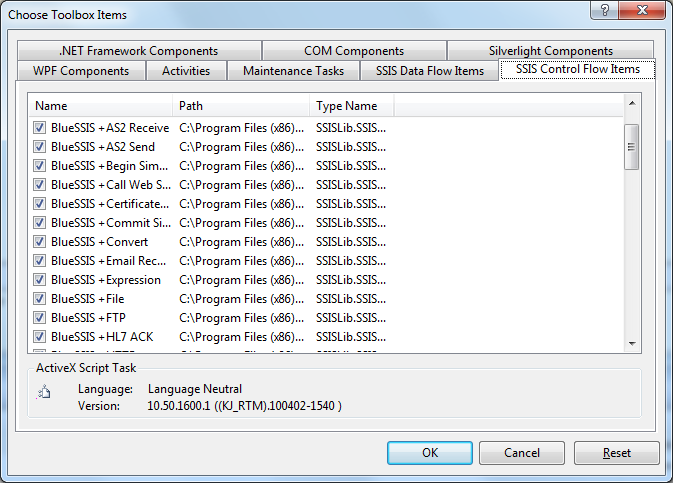Uncheck the BlueSSIS +Expression checkbox
This screenshot has height=483, width=673.
click(39, 279)
